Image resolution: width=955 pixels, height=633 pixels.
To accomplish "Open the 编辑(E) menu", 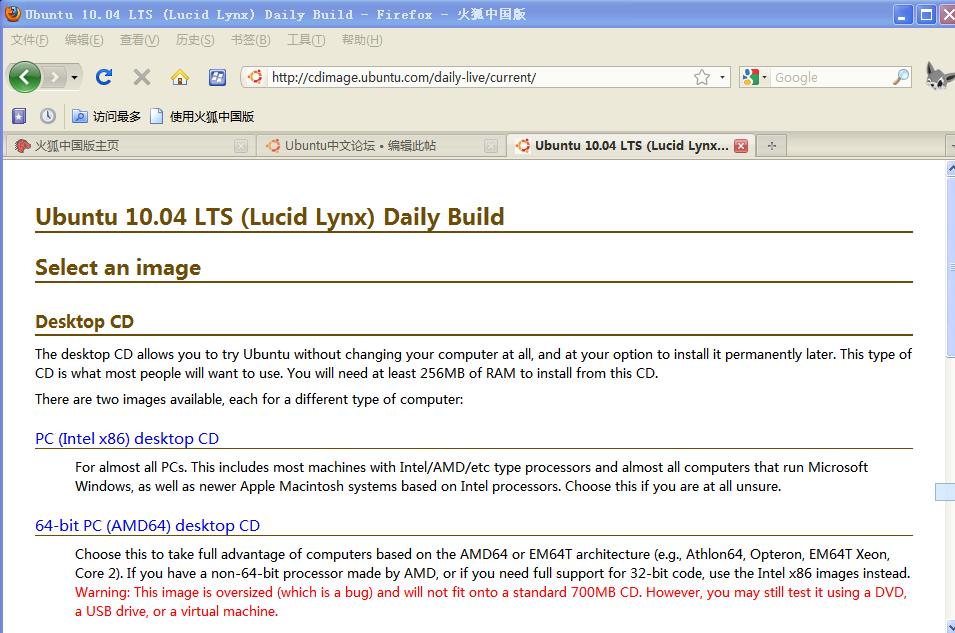I will click(x=84, y=40).
